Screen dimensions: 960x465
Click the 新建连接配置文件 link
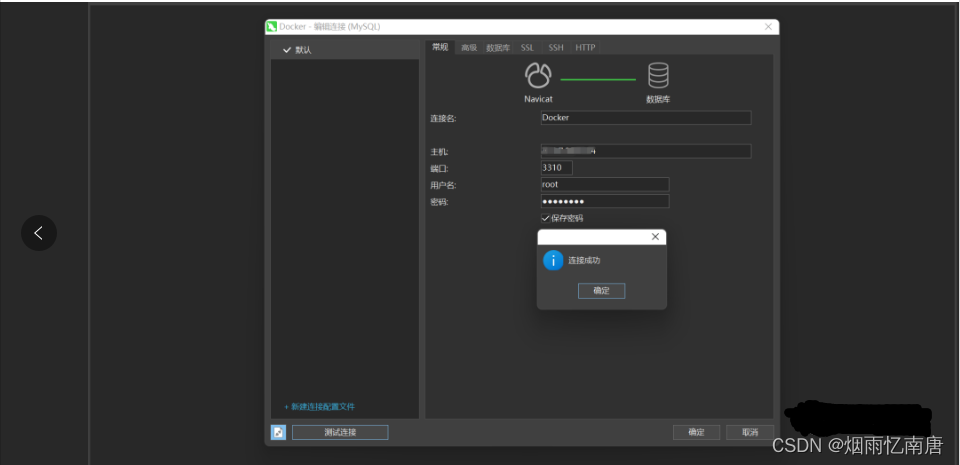pos(320,407)
